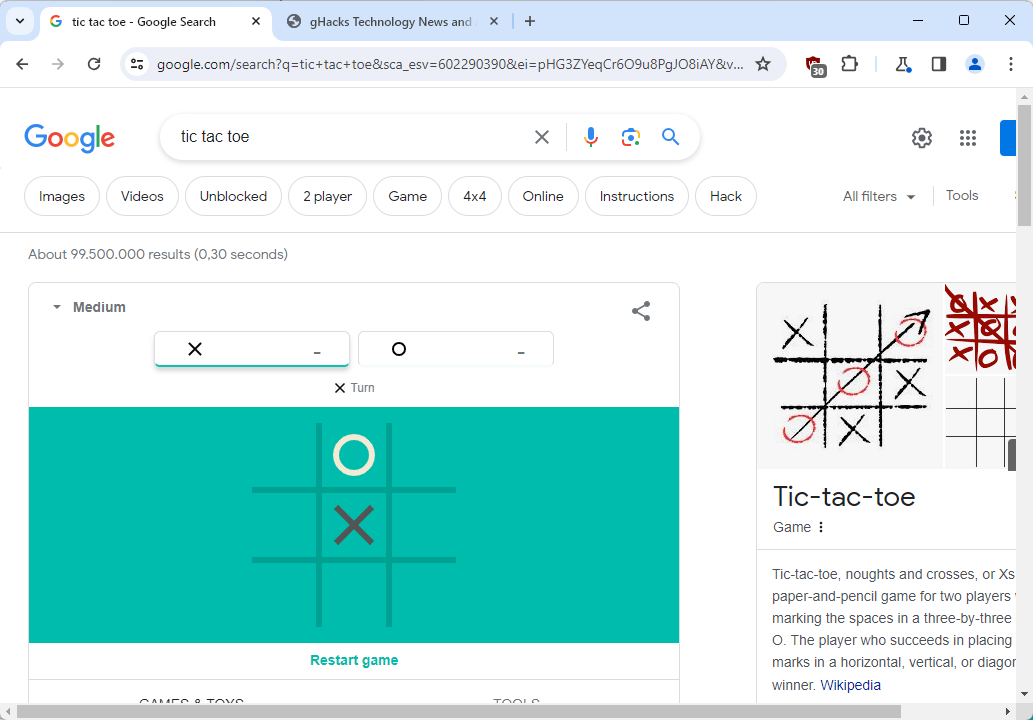
Task: Filter results by Images
Action: [62, 196]
